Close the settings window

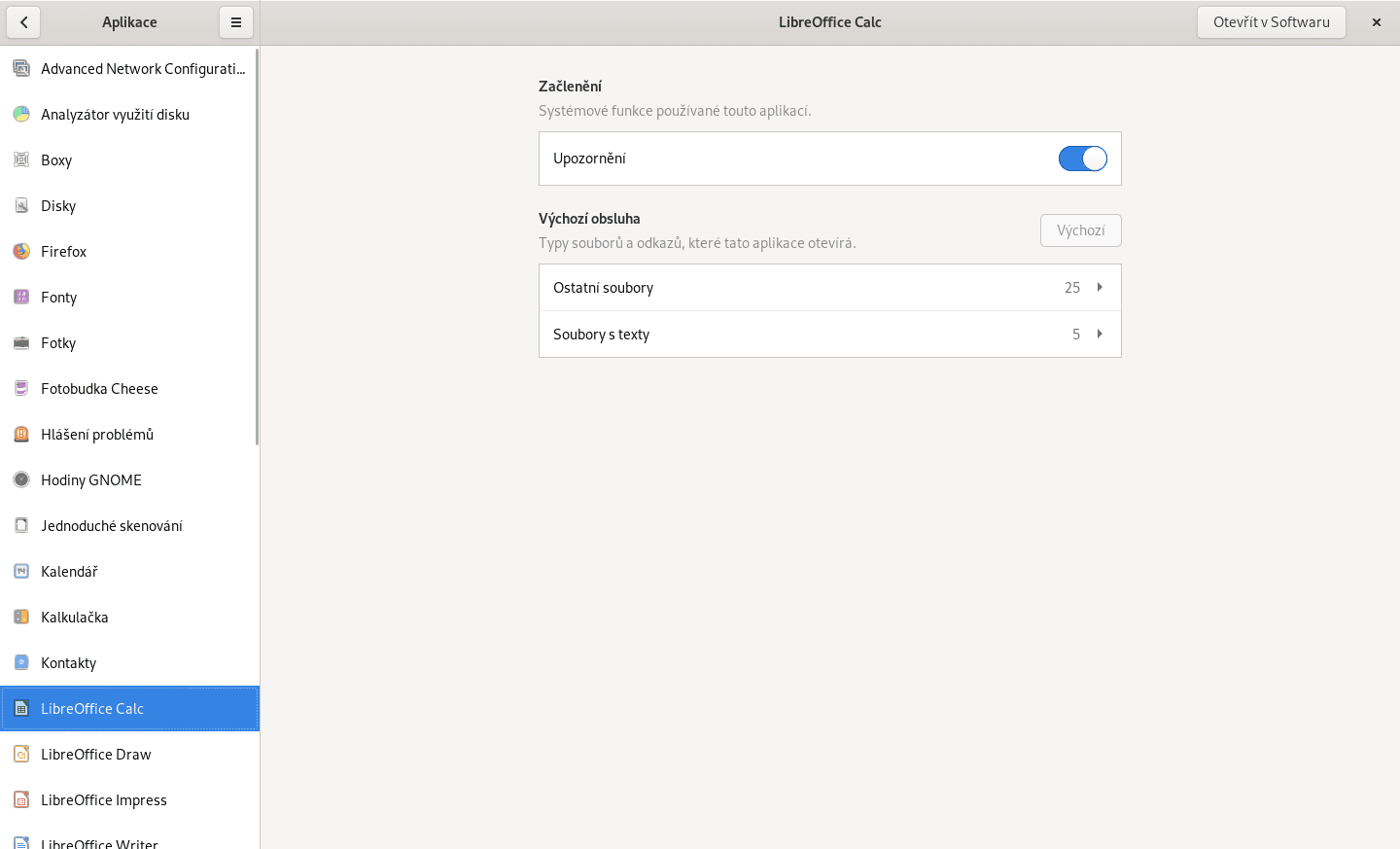[x=1376, y=22]
